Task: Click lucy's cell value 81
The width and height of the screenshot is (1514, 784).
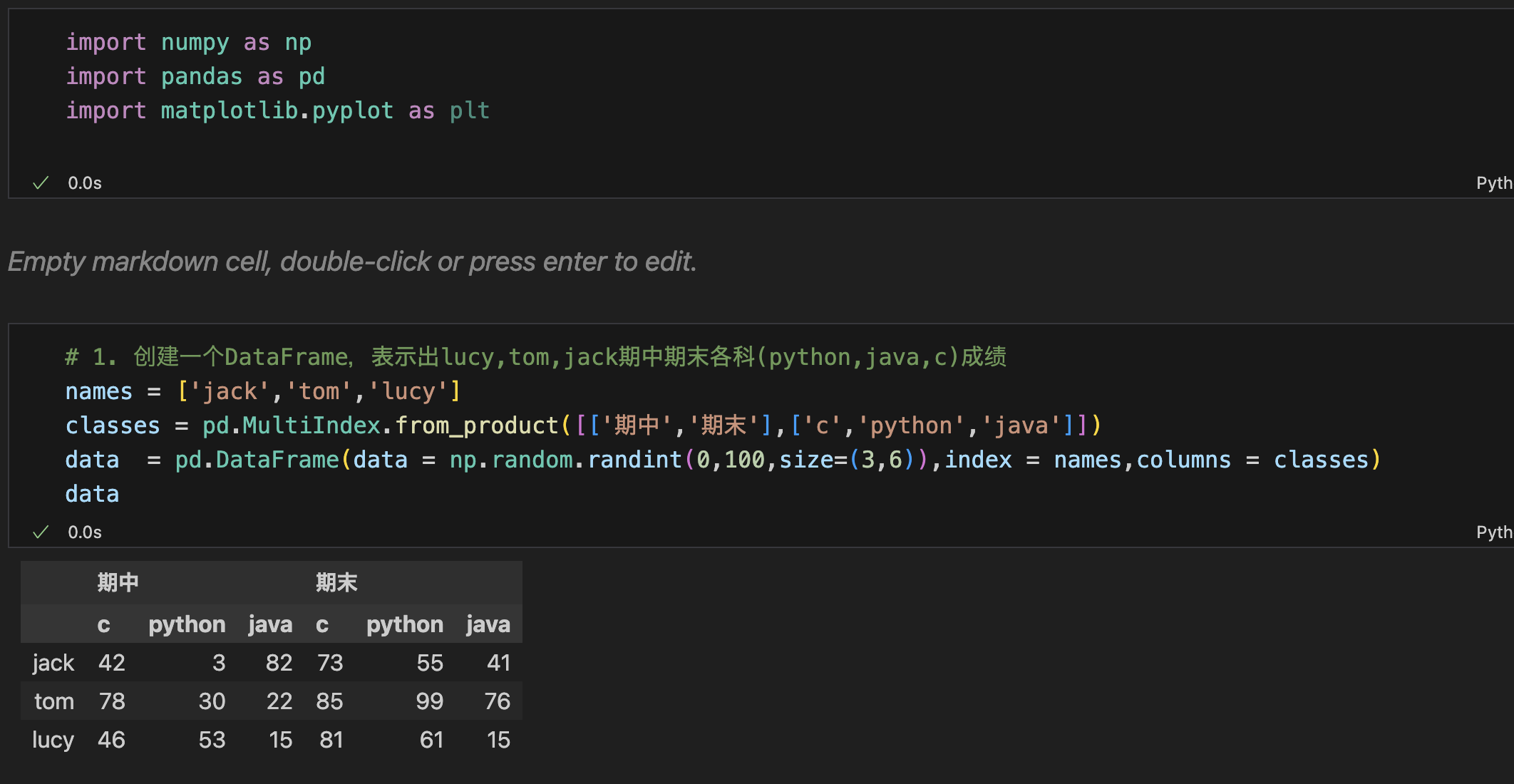Action: (x=331, y=740)
